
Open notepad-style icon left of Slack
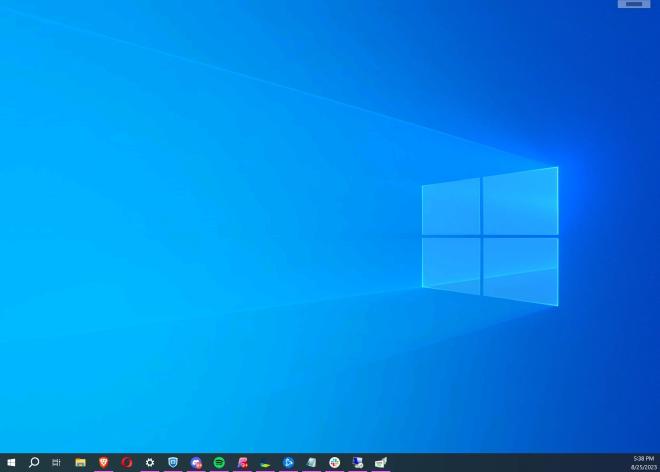[311, 463]
